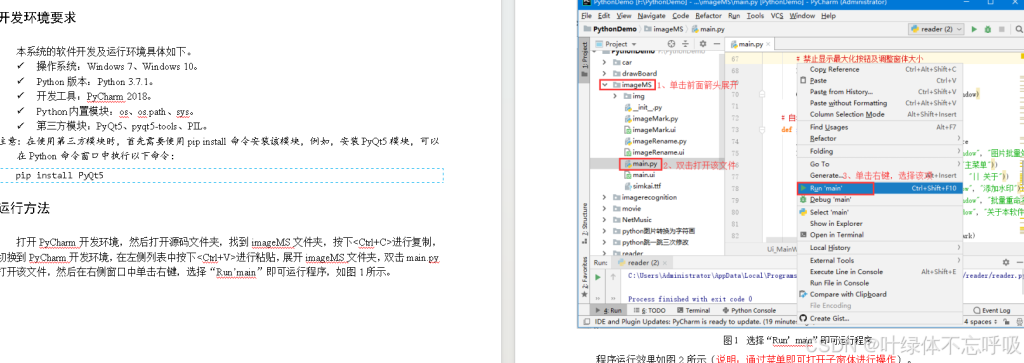Image resolution: width=1024 pixels, height=363 pixels.
Task: Close the main.py editor tab
Action: [768, 44]
